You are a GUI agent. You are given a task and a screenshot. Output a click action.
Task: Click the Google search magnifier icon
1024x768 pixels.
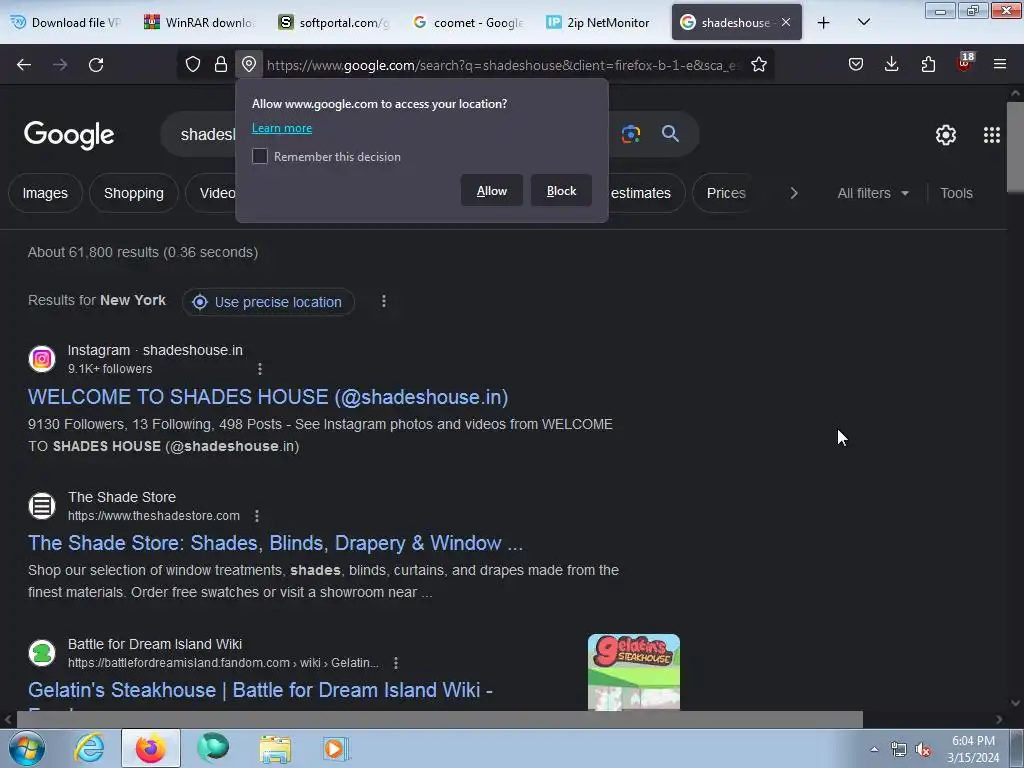pyautogui.click(x=670, y=134)
